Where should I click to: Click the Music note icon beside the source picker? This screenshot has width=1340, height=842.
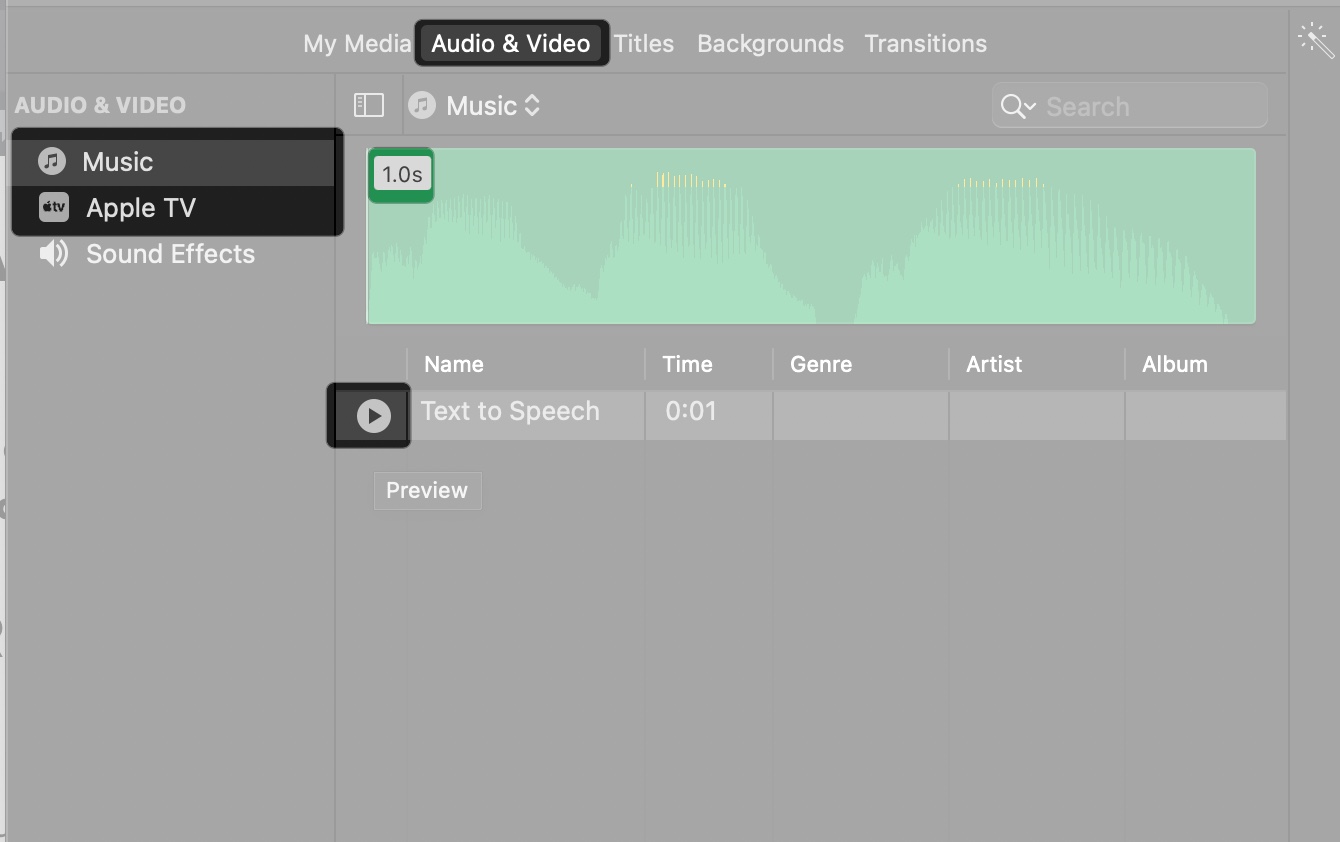(422, 104)
